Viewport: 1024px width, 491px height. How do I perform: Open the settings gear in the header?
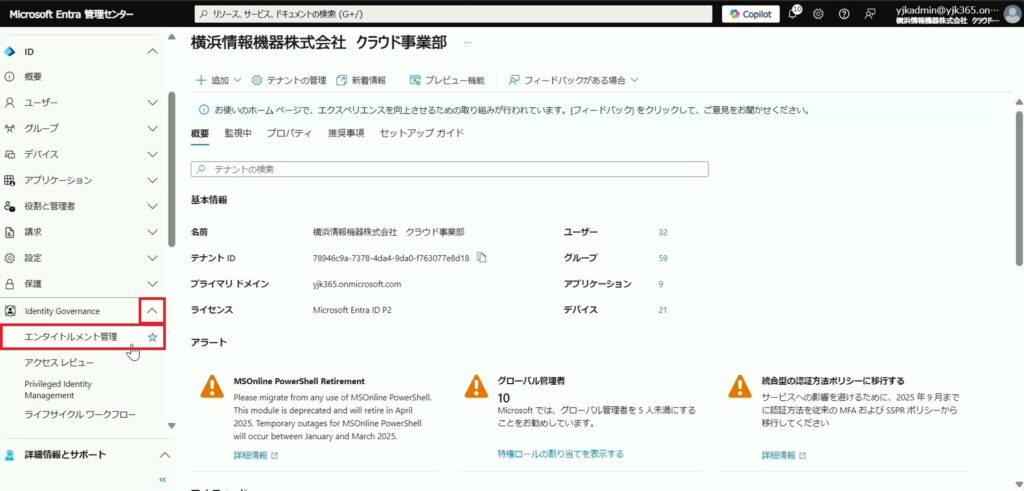[818, 14]
